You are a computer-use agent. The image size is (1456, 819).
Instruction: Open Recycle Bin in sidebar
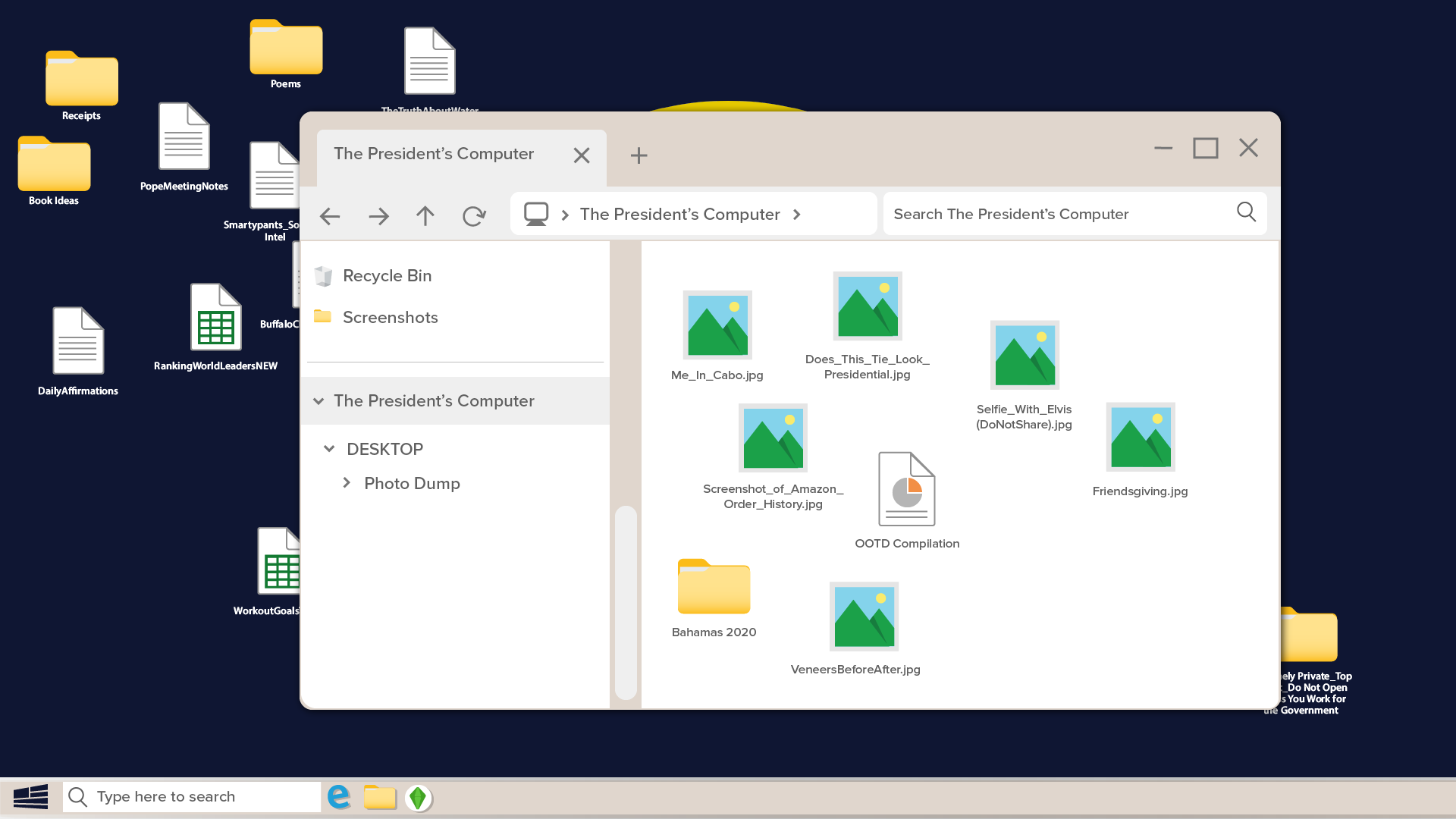[387, 276]
